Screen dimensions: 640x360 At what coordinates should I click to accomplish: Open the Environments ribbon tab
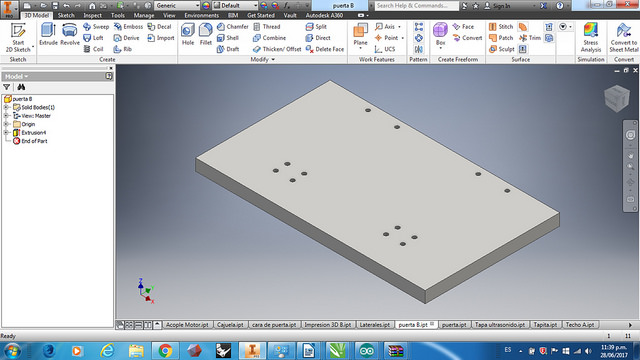coord(201,16)
